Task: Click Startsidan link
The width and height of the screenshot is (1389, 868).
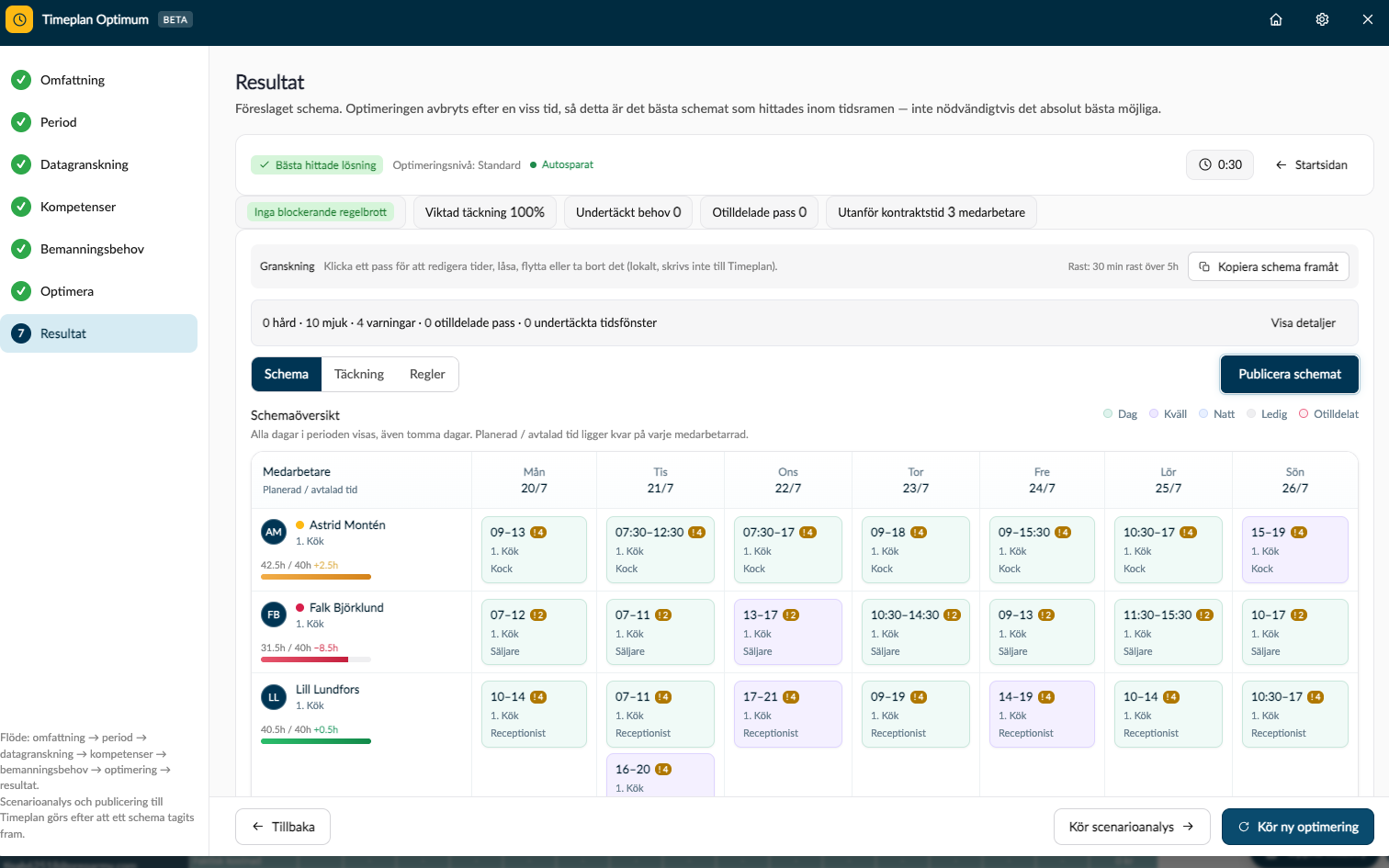Action: (1311, 164)
